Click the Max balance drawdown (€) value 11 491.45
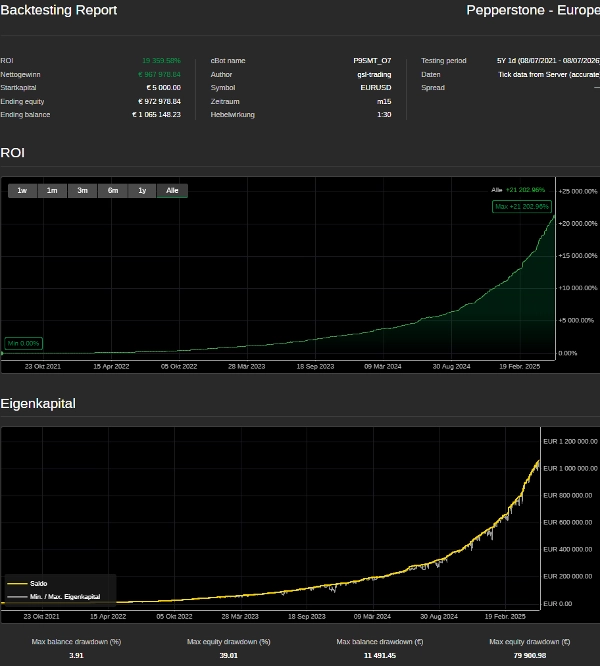This screenshot has height=666, width=600. tap(380, 656)
